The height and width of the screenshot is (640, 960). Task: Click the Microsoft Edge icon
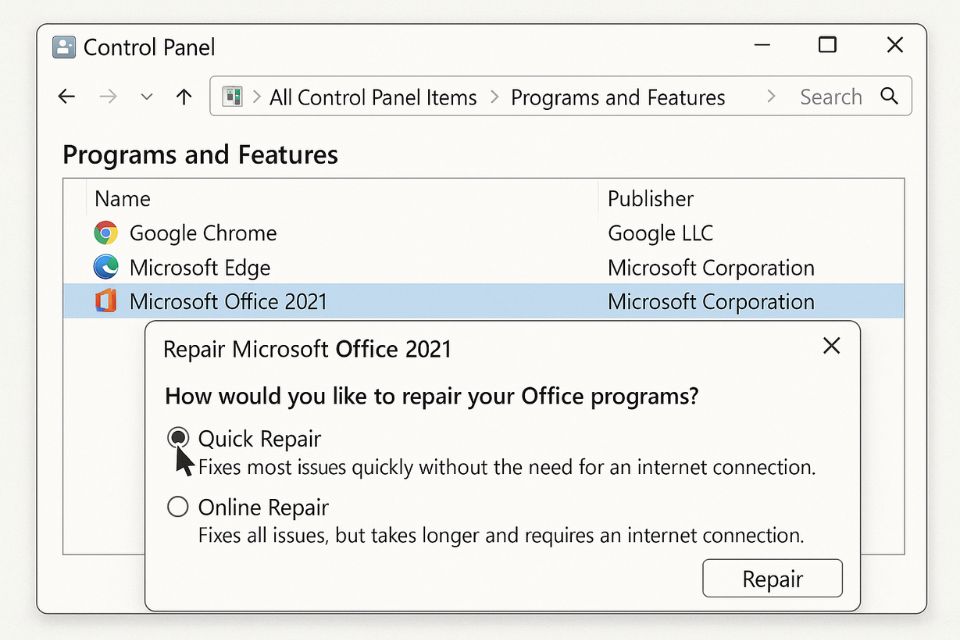tap(107, 267)
